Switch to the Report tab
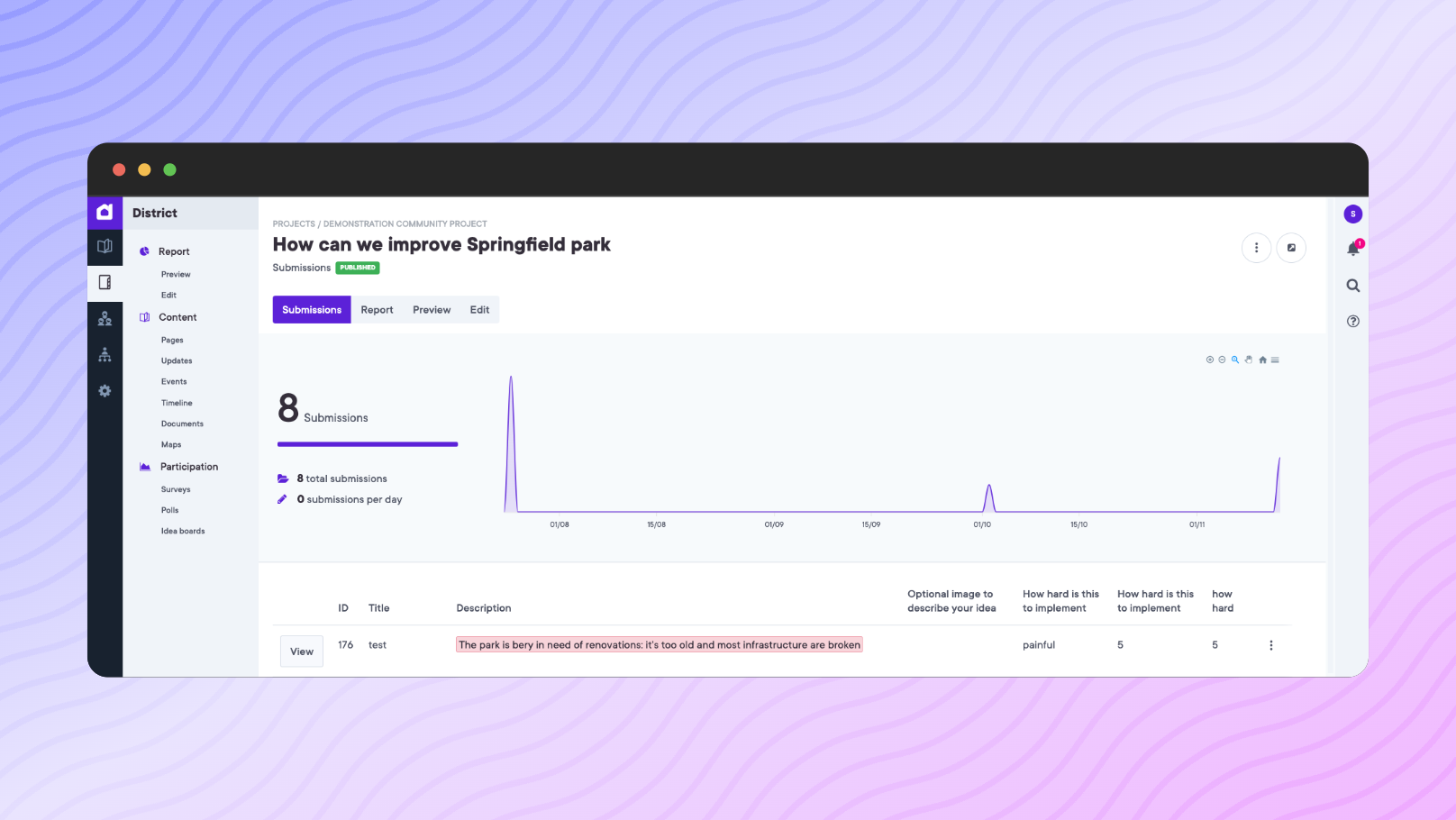1456x820 pixels. [x=377, y=310]
